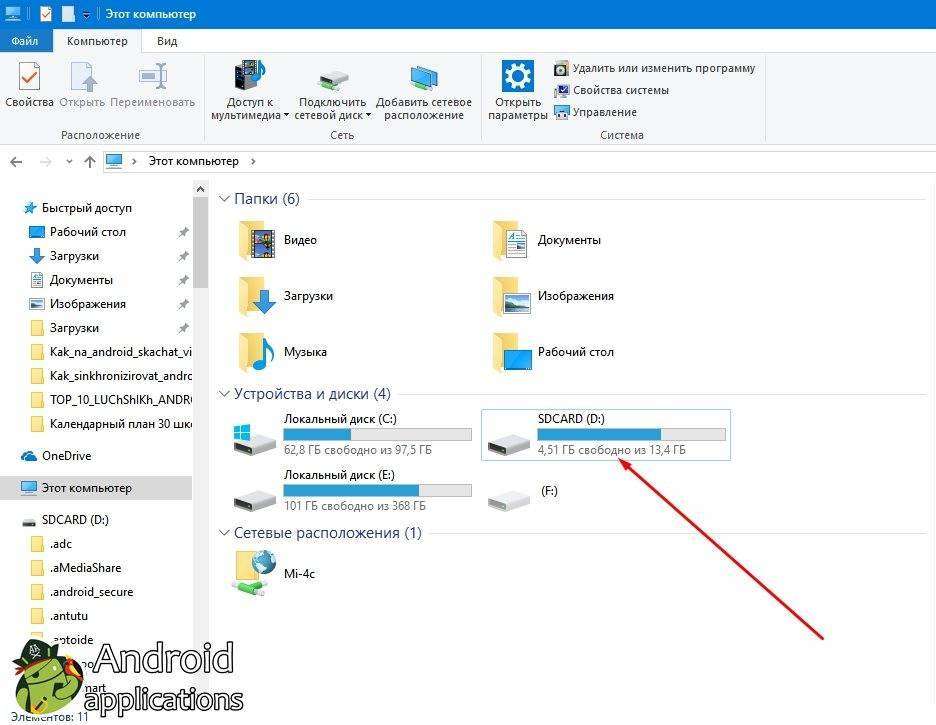Open settings via Открыть параметры
Screen dimensions: 936x725
[x=518, y=91]
